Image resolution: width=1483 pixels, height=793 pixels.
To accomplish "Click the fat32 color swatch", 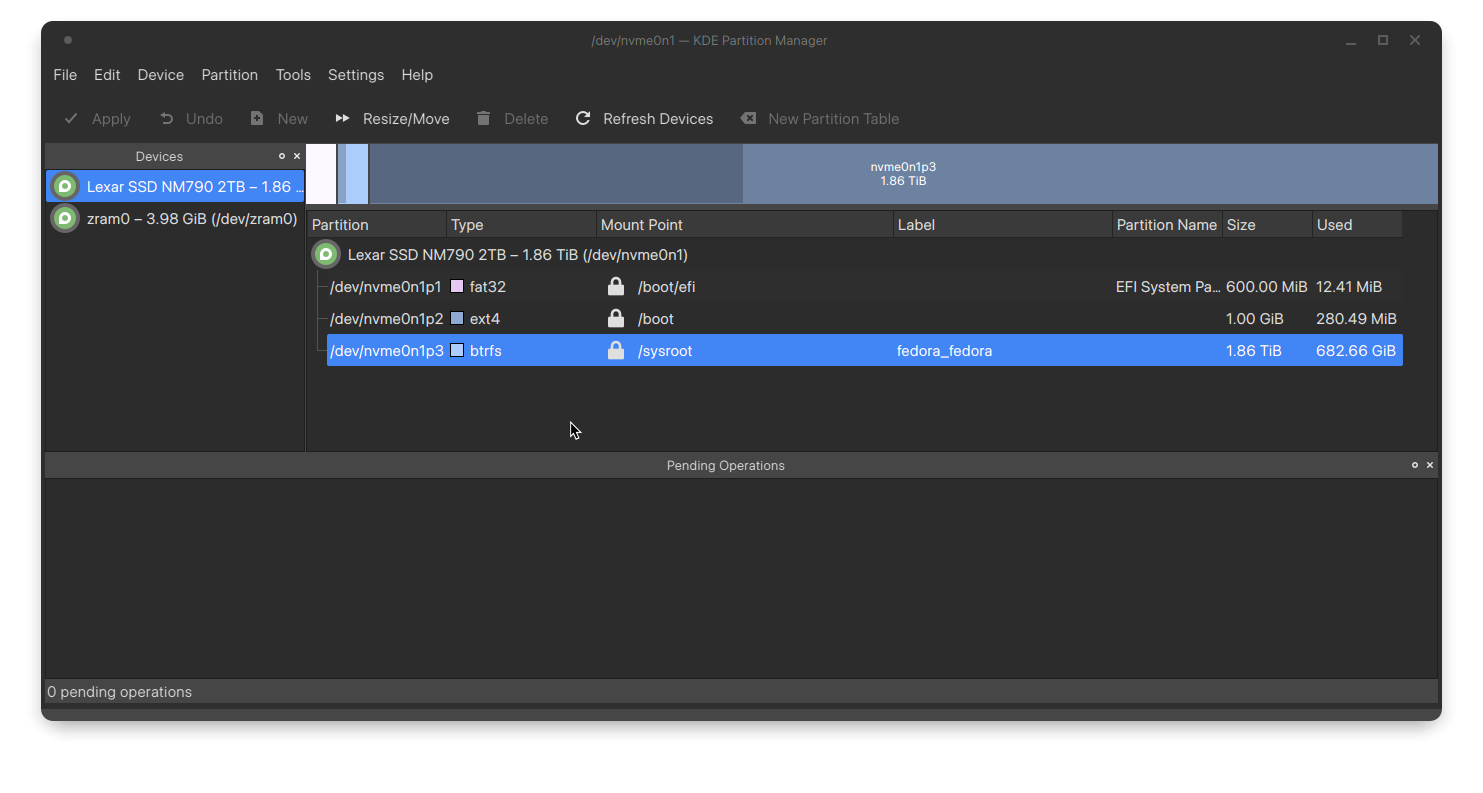I will (457, 287).
